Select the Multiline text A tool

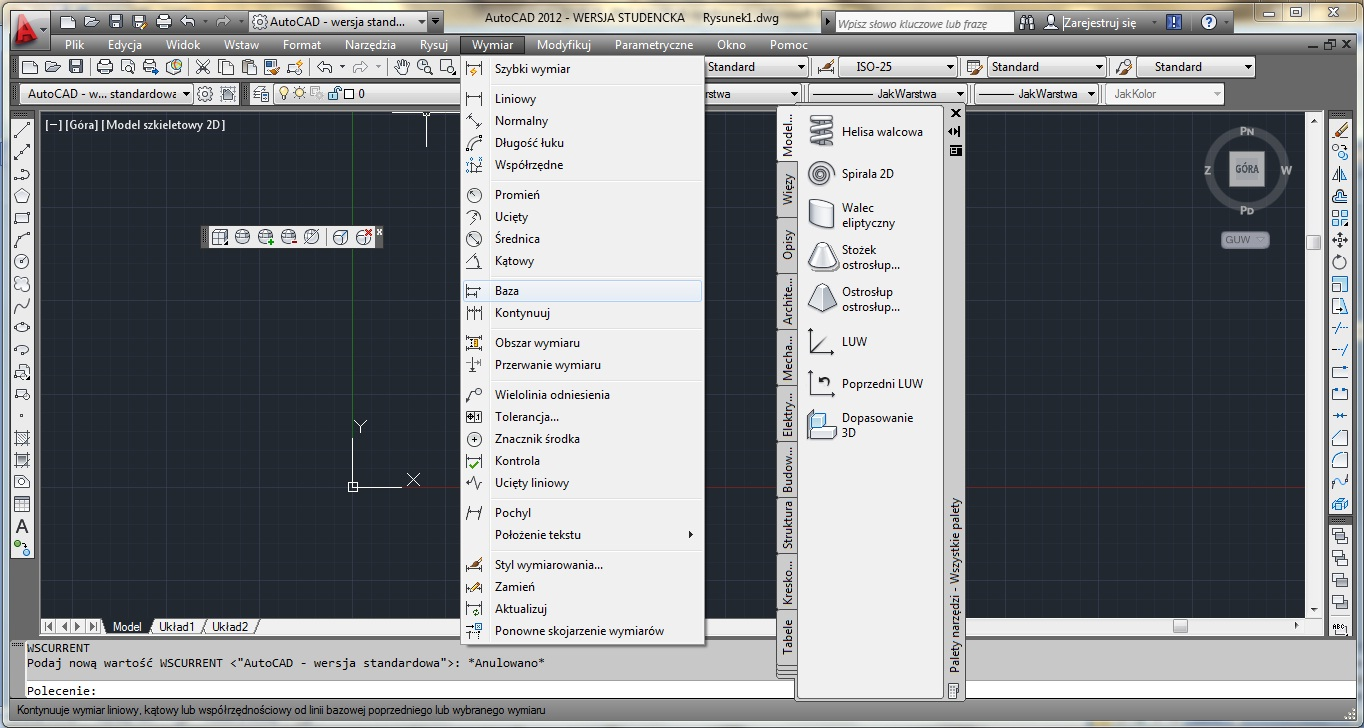22,526
